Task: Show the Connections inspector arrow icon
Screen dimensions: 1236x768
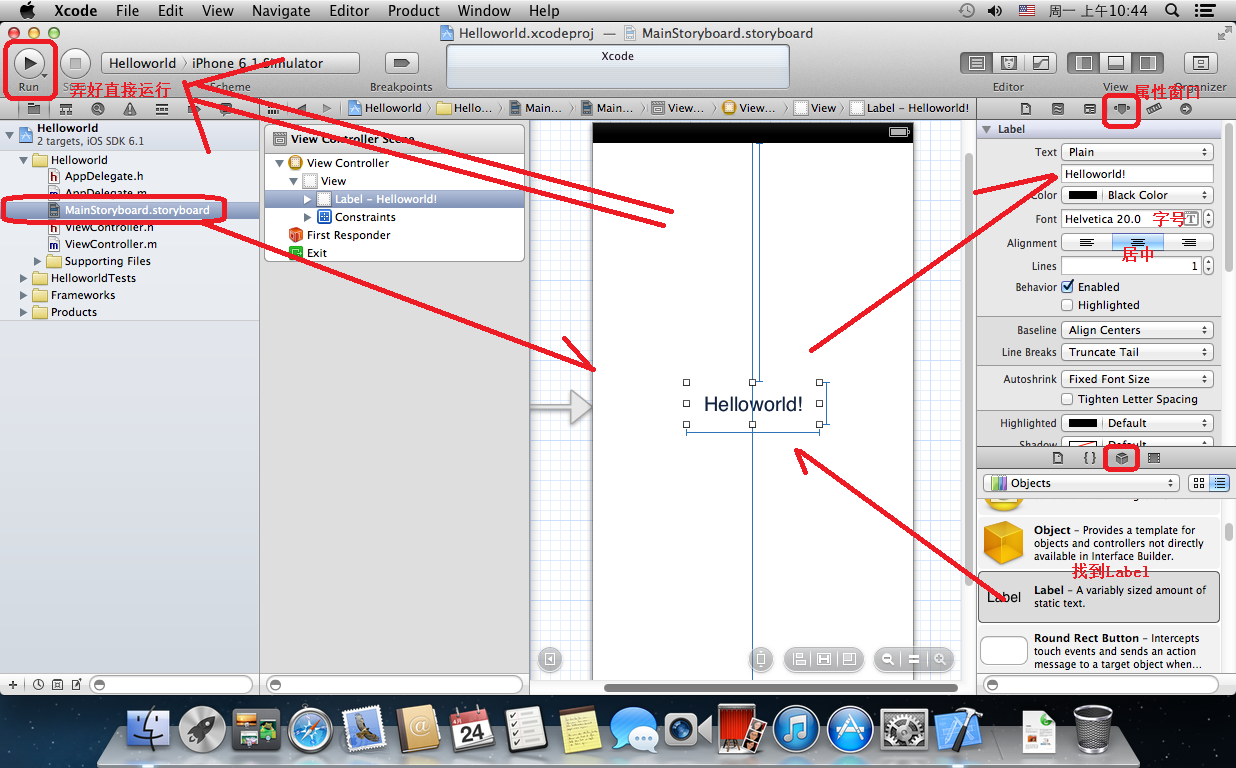Action: point(1186,108)
